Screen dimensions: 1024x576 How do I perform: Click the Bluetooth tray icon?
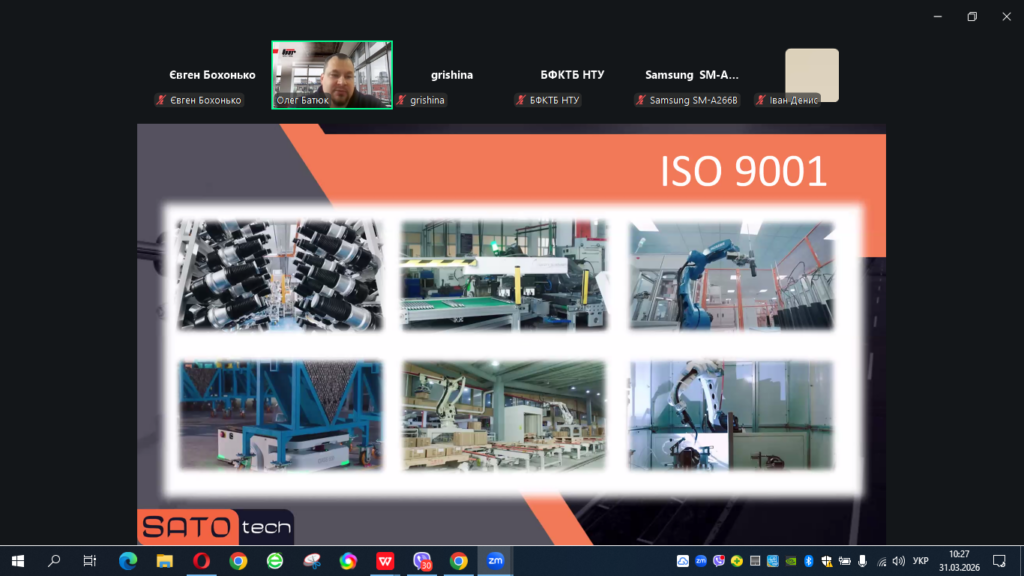810,561
